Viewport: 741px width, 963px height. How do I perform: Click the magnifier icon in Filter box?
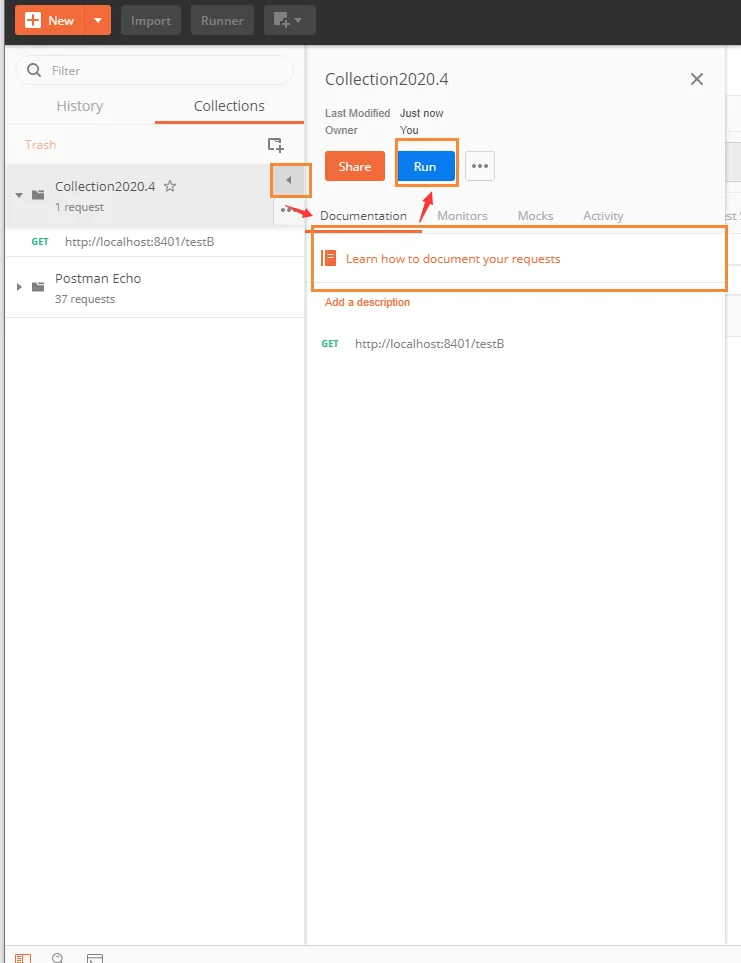click(34, 70)
